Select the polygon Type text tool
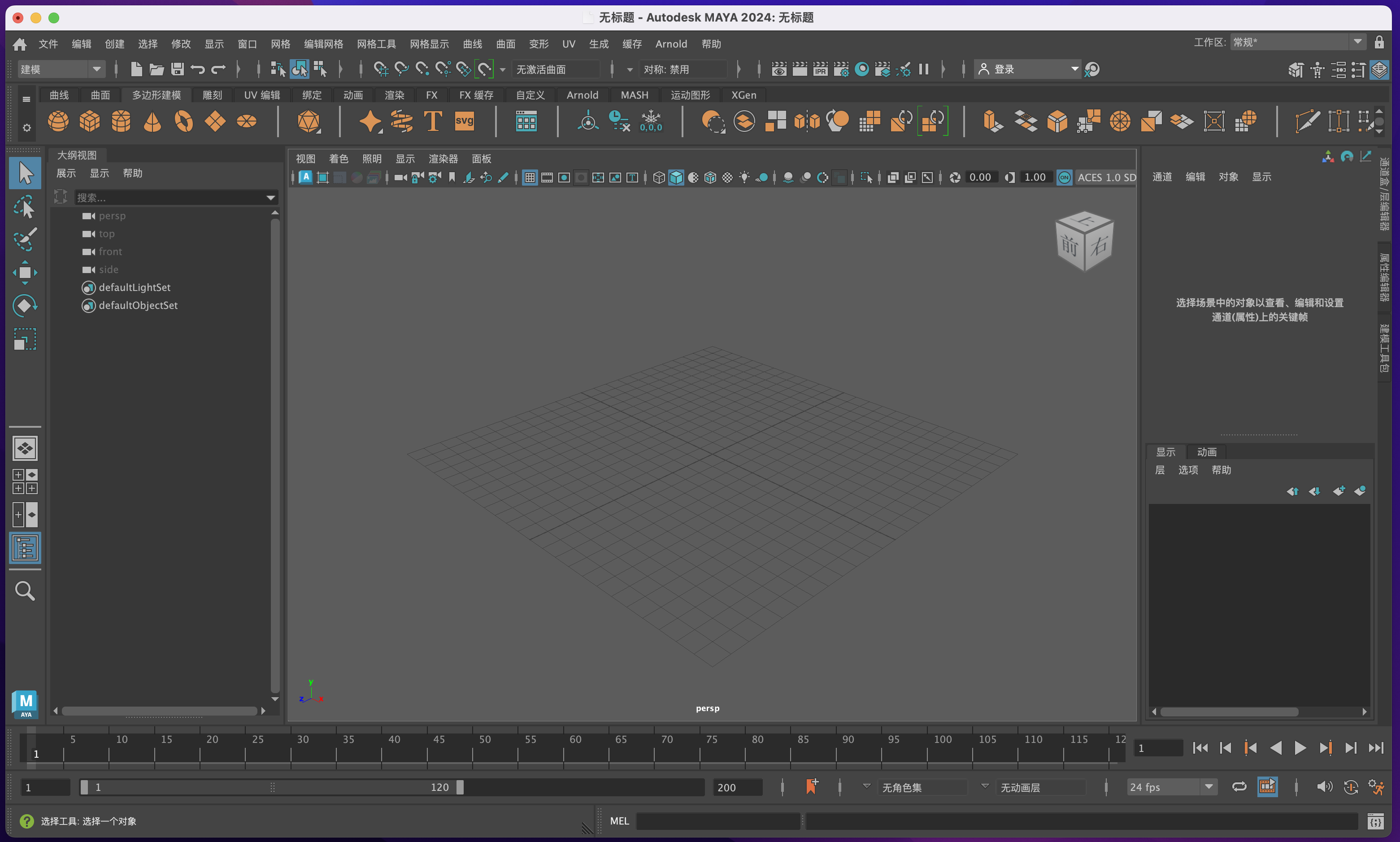The width and height of the screenshot is (1400, 842). click(432, 121)
